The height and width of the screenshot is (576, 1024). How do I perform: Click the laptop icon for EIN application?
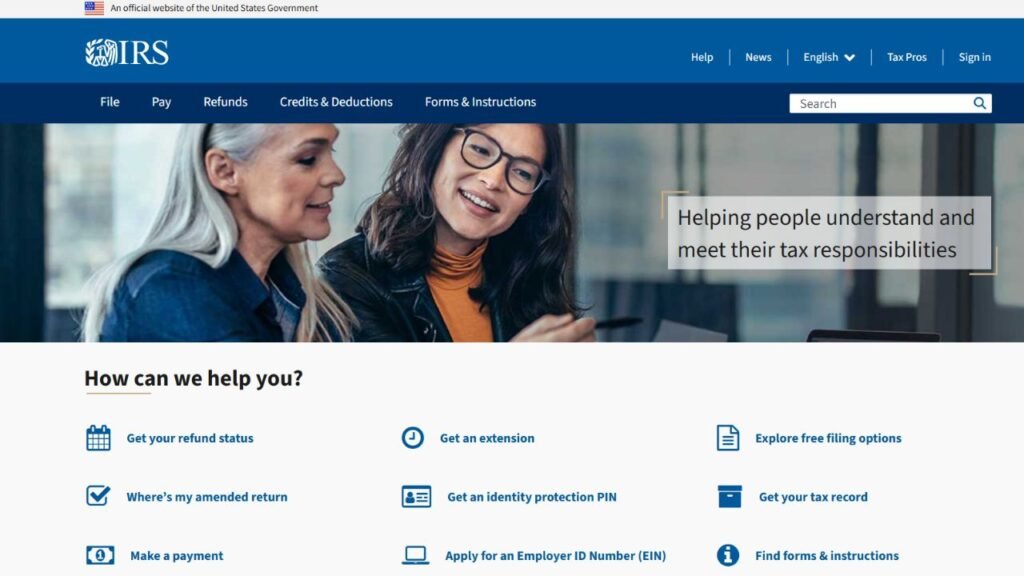415,555
